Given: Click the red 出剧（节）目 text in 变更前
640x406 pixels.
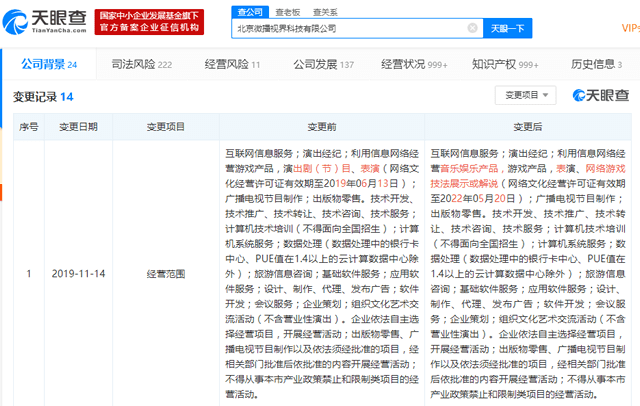Looking at the screenshot, I should point(322,169).
